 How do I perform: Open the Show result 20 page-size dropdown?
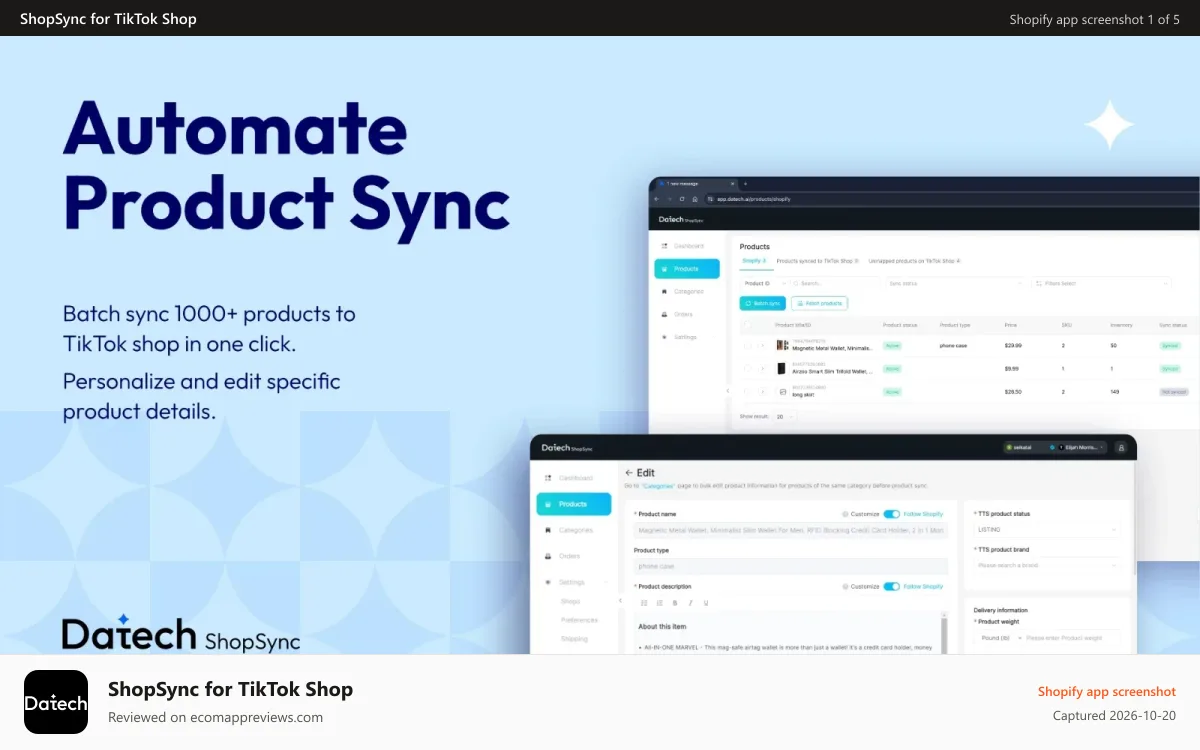click(x=785, y=417)
